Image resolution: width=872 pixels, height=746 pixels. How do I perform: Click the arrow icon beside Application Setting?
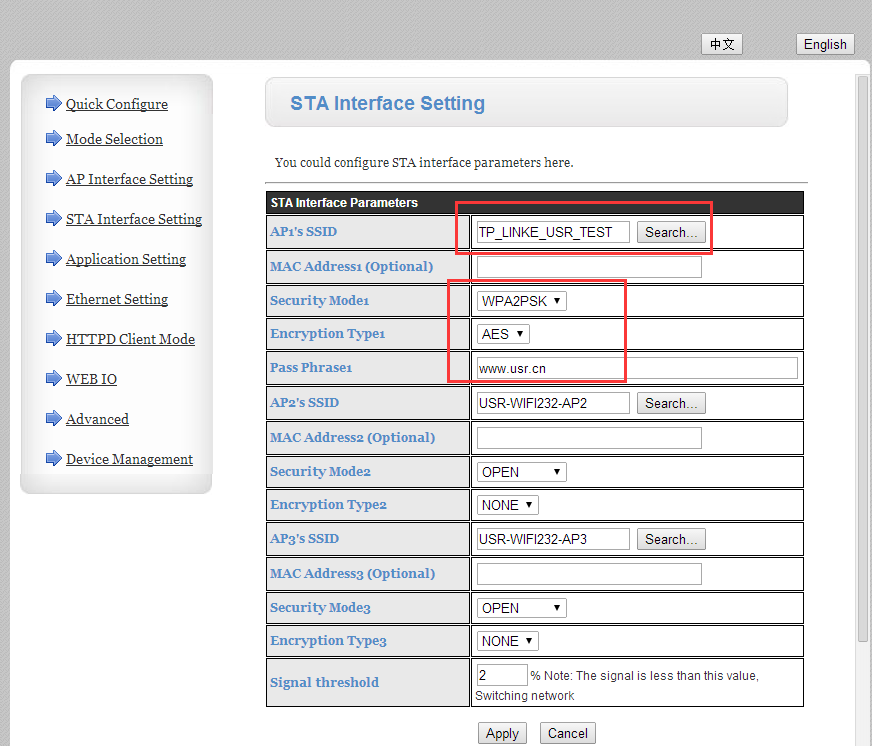[x=54, y=258]
